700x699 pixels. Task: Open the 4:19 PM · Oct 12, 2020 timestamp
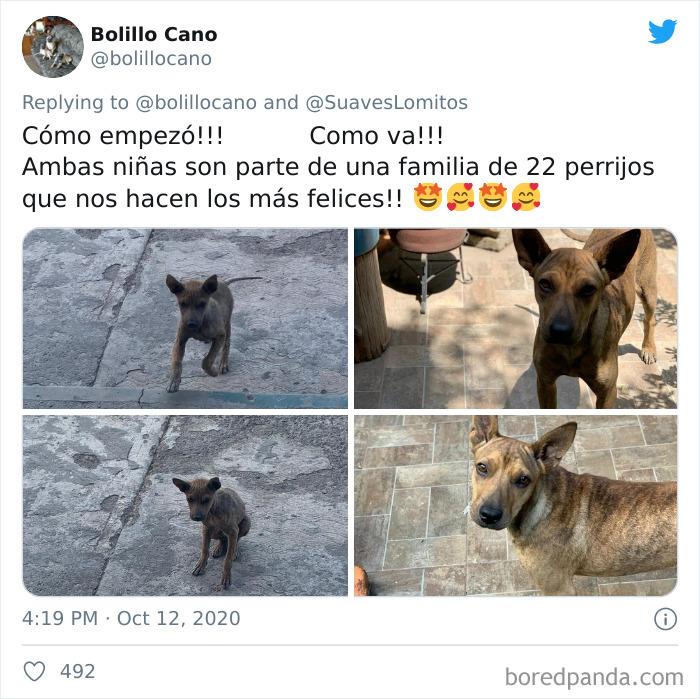(x=131, y=618)
